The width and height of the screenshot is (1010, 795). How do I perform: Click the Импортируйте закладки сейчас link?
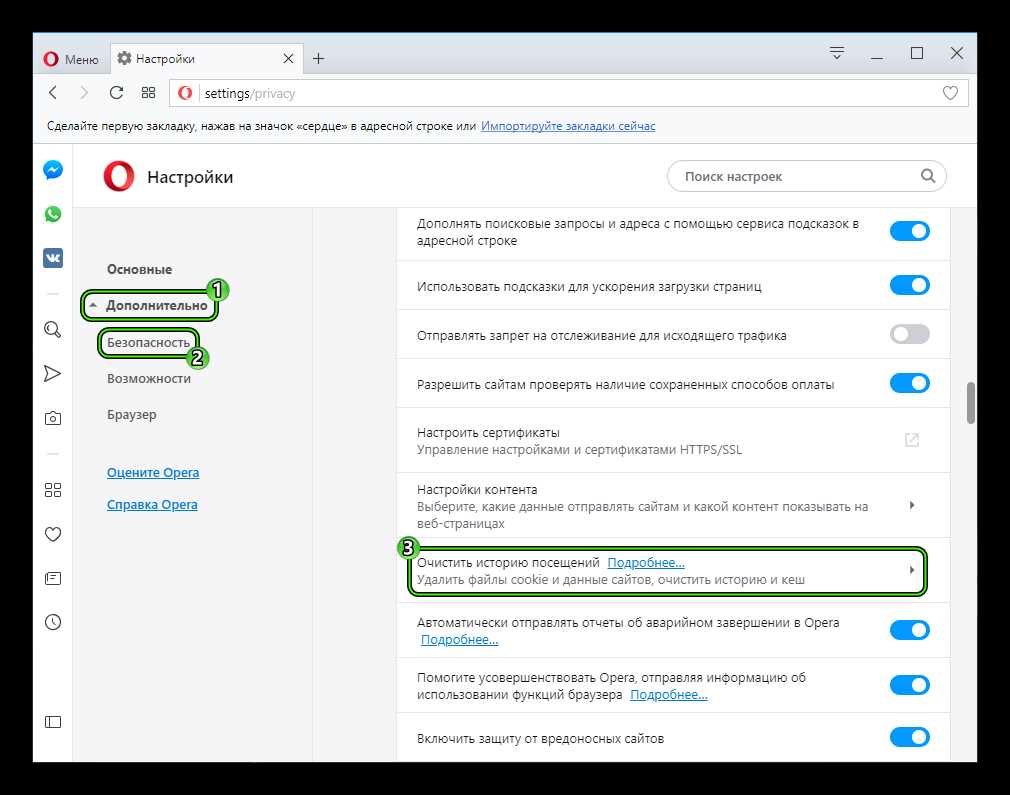coord(568,126)
